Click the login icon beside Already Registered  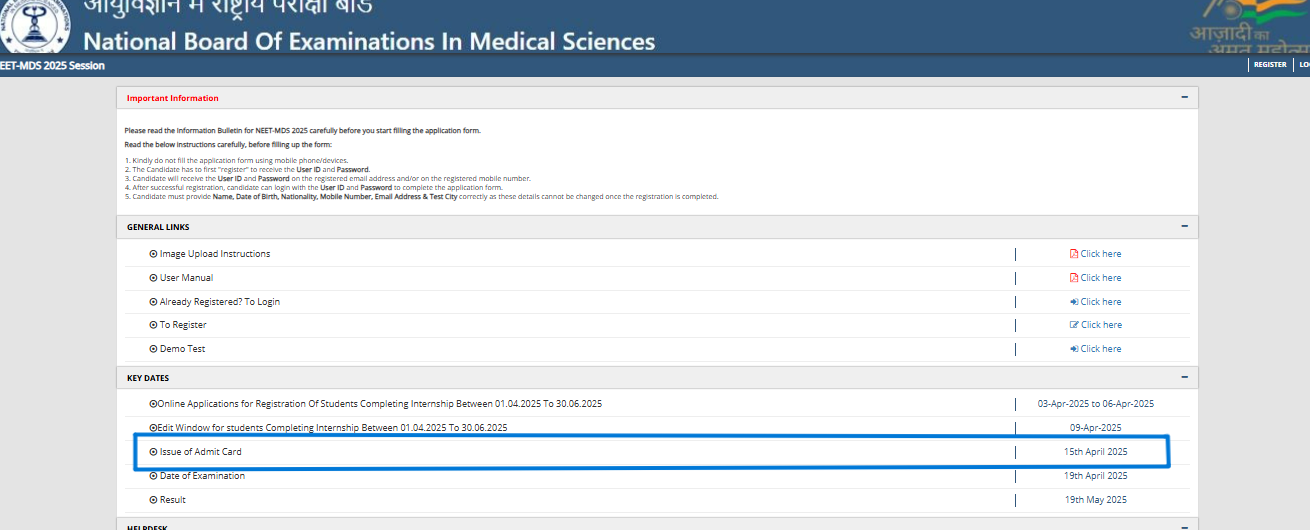[1074, 302]
